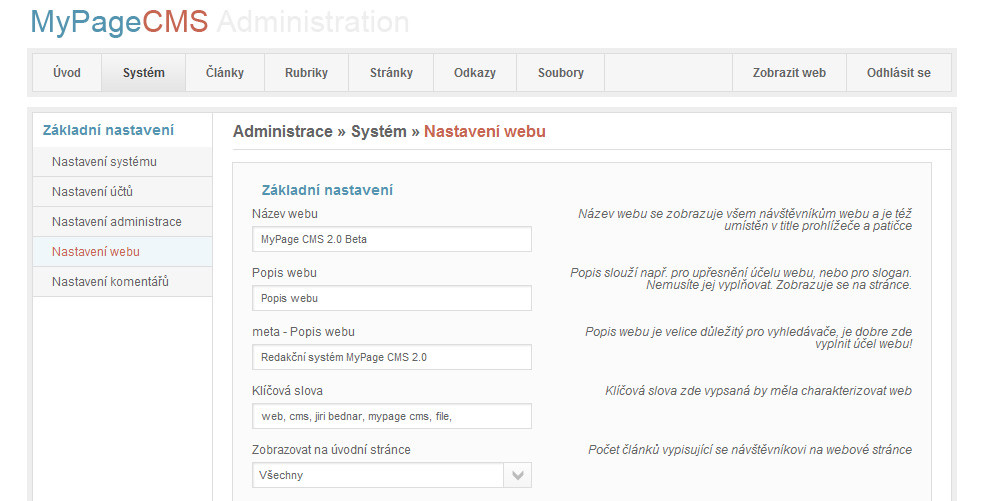Open Nastavení účtů in the sidebar
This screenshot has height=501, width=985.
(x=122, y=191)
